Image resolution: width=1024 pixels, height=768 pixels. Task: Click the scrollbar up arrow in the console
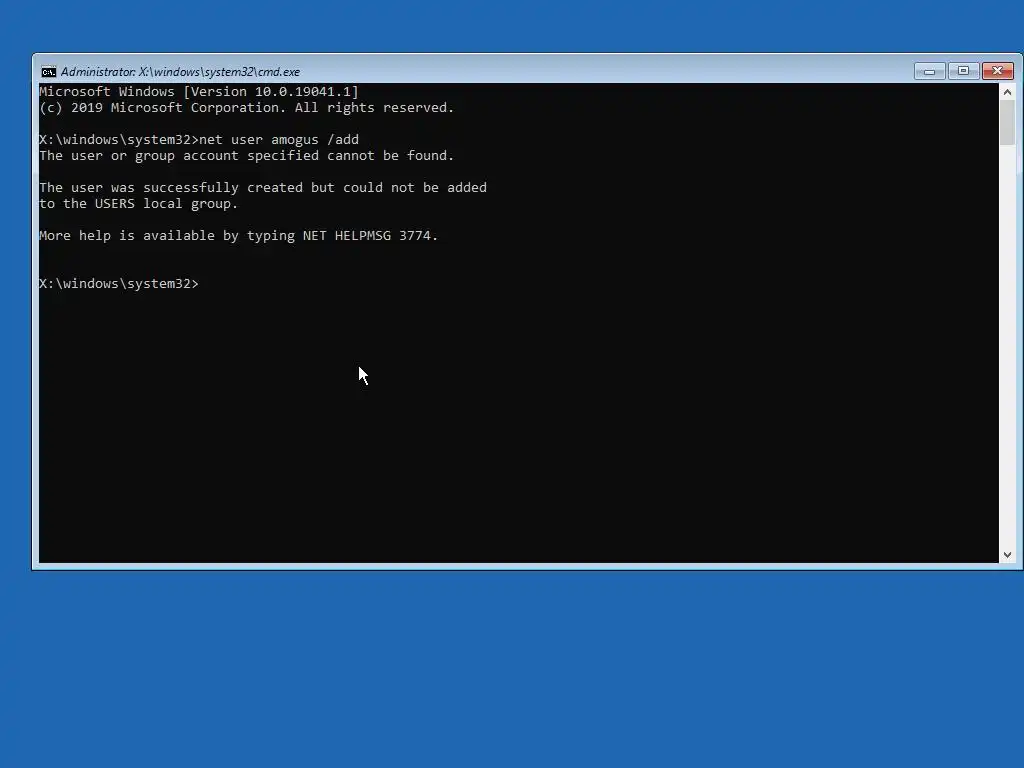click(1007, 92)
